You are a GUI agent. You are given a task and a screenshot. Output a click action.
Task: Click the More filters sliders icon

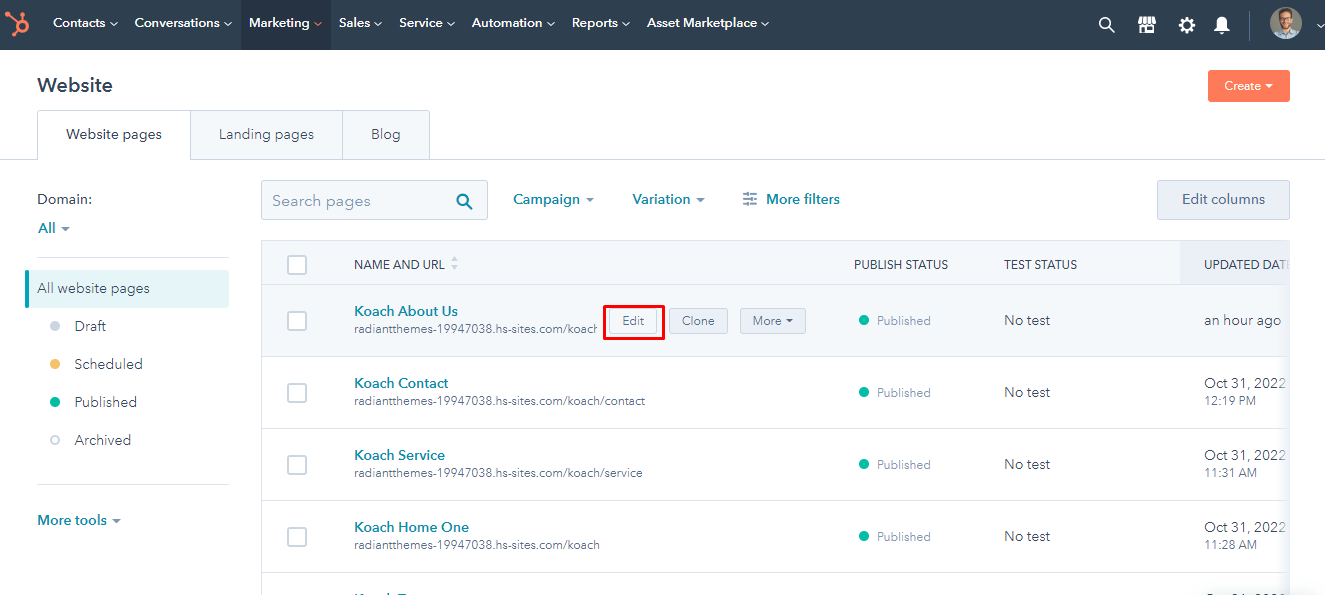[x=750, y=200]
